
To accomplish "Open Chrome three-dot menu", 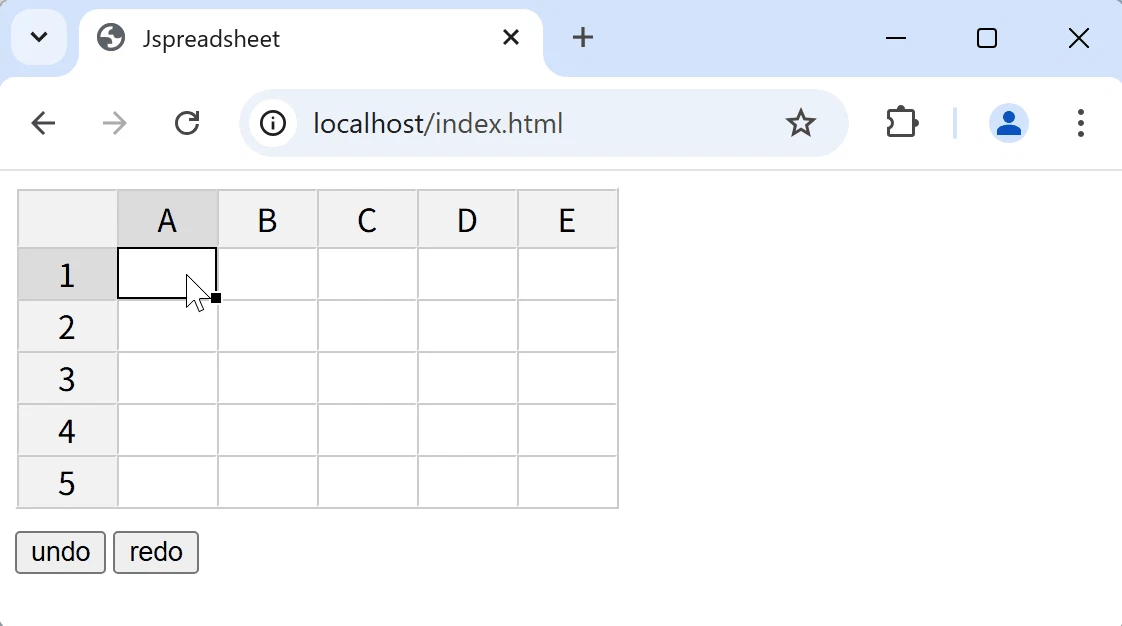I will tap(1080, 123).
